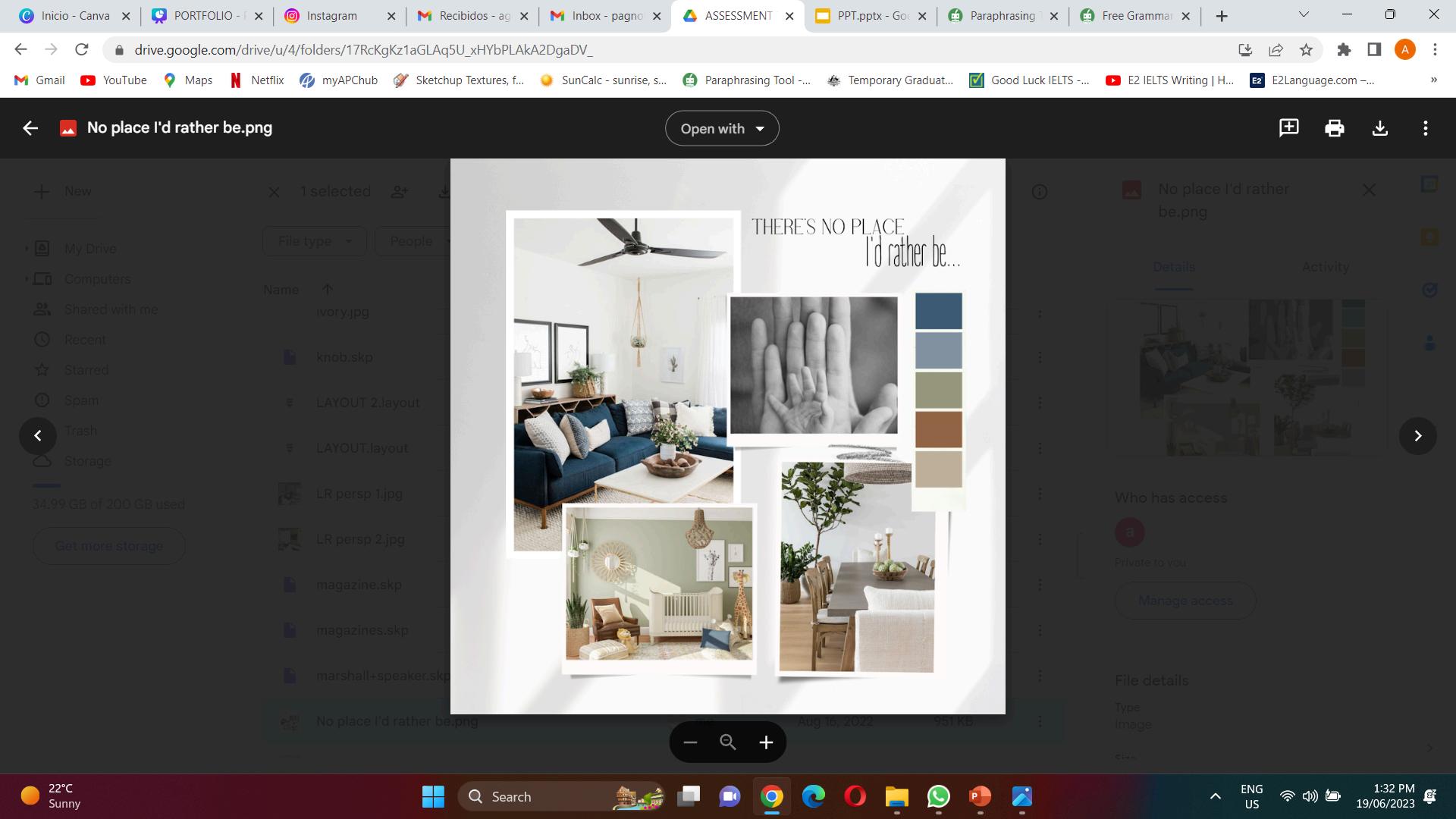The image size is (1456, 819).
Task: Open the preview's more actions menu
Action: [x=1425, y=128]
